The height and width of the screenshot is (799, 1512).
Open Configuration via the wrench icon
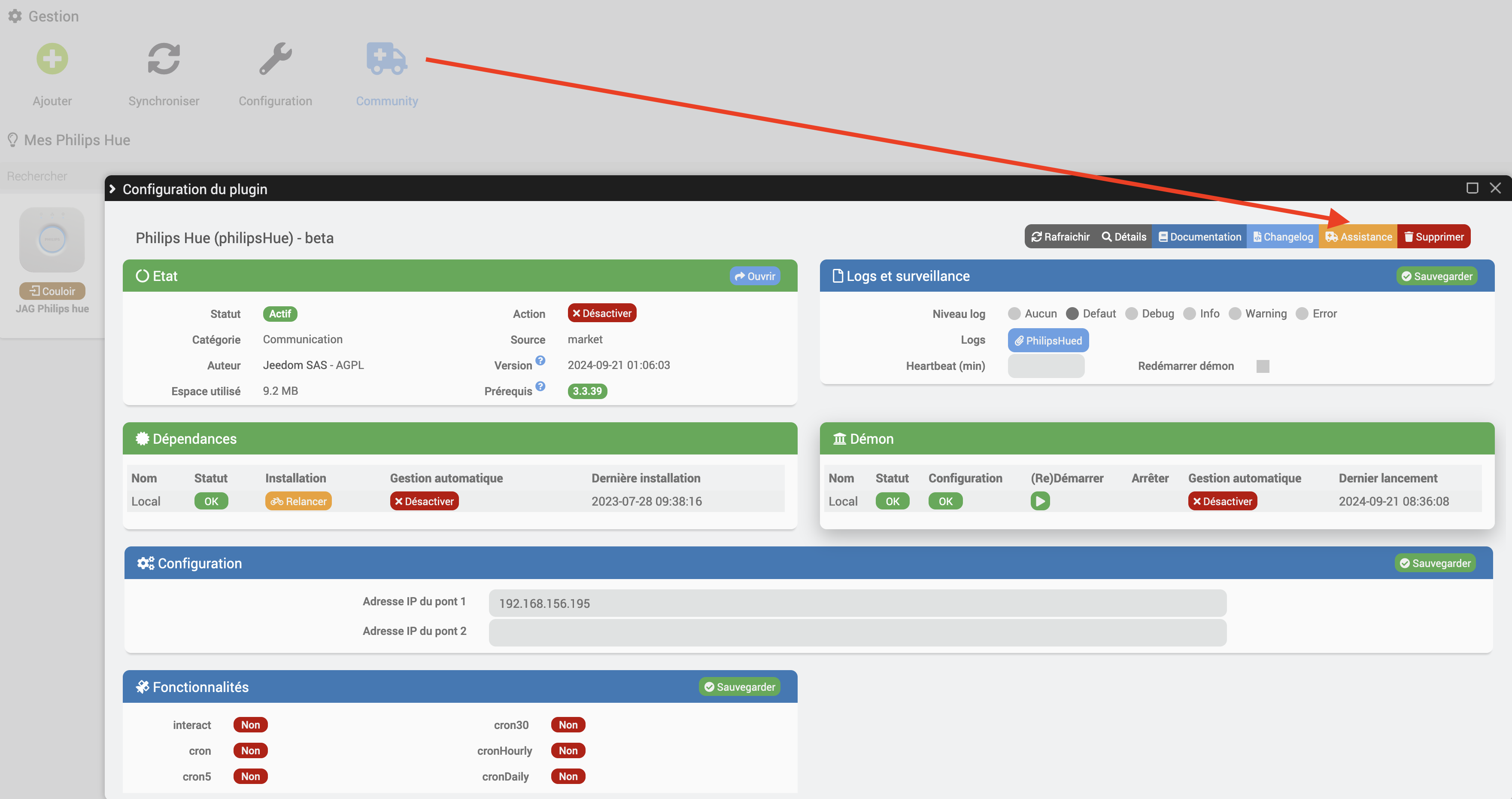coord(275,59)
